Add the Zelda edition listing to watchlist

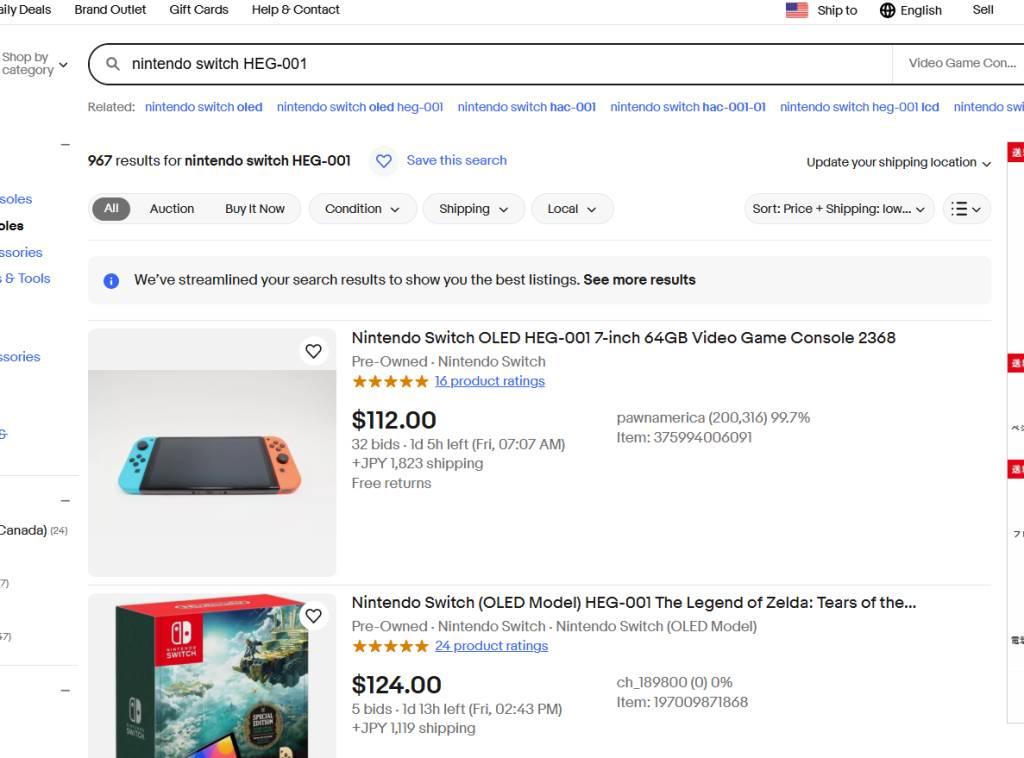pos(314,616)
